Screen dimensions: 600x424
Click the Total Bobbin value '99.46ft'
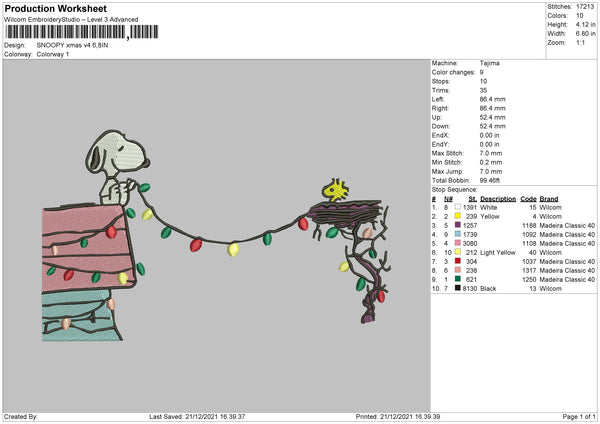[x=490, y=181]
